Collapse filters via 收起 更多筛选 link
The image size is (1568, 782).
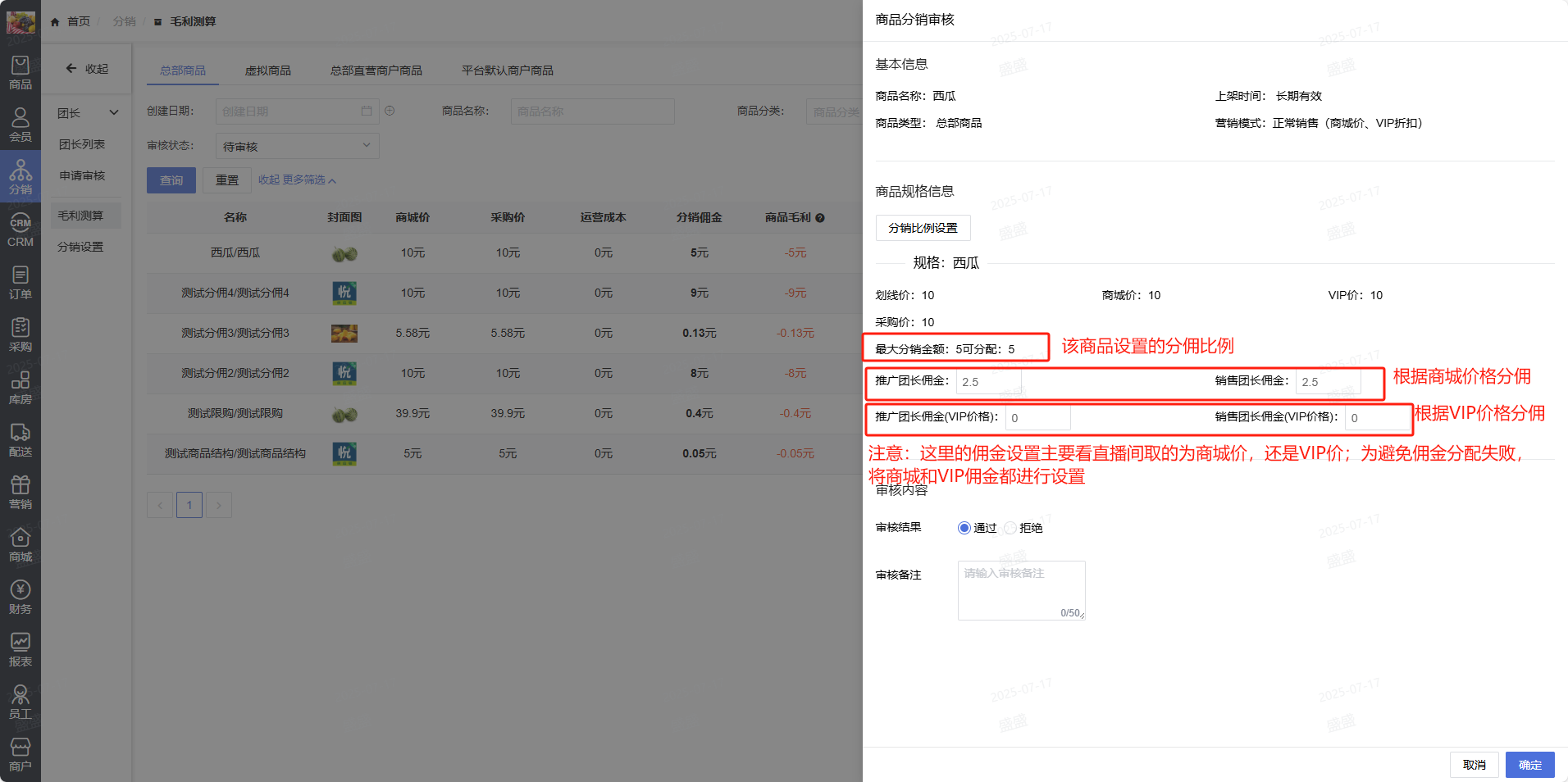pyautogui.click(x=297, y=180)
